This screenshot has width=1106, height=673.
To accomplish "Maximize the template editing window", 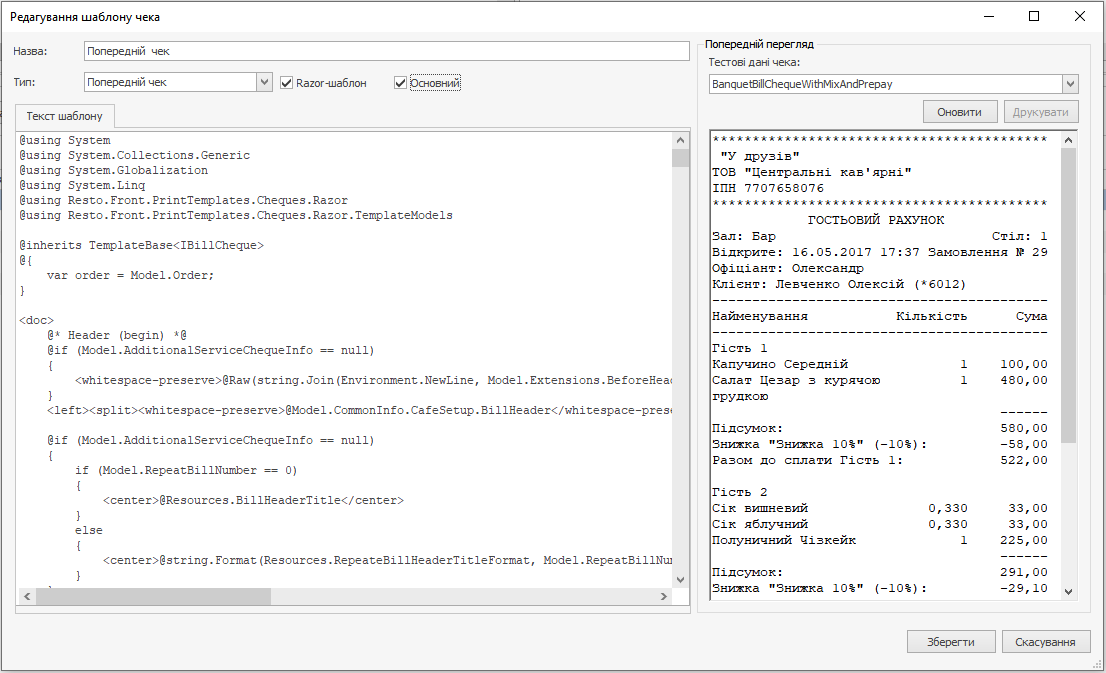I will click(1034, 16).
